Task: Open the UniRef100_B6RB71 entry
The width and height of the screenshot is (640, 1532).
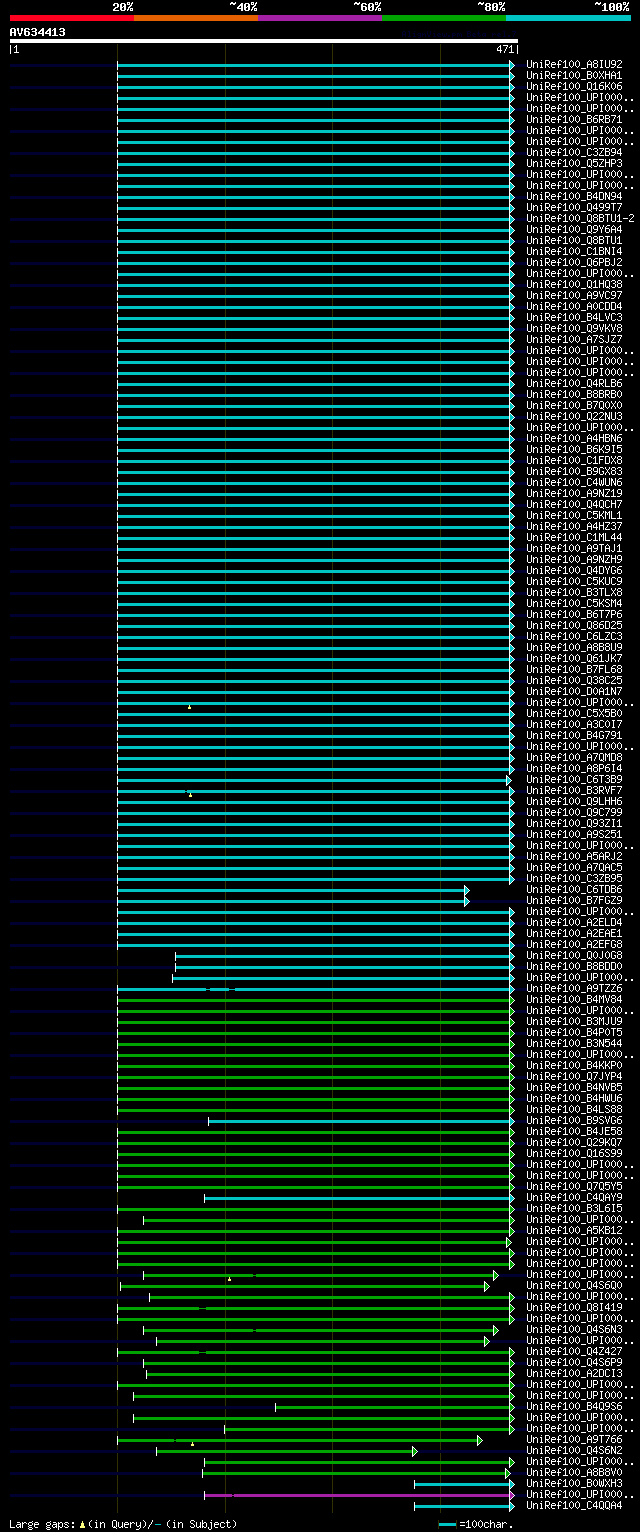Action: point(574,119)
